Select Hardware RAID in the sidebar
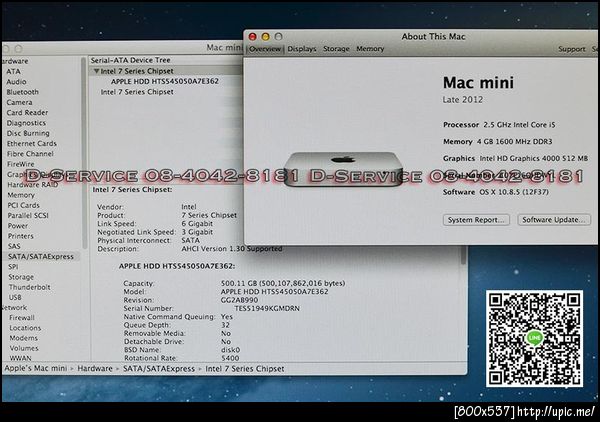The width and height of the screenshot is (600, 422). click(33, 185)
